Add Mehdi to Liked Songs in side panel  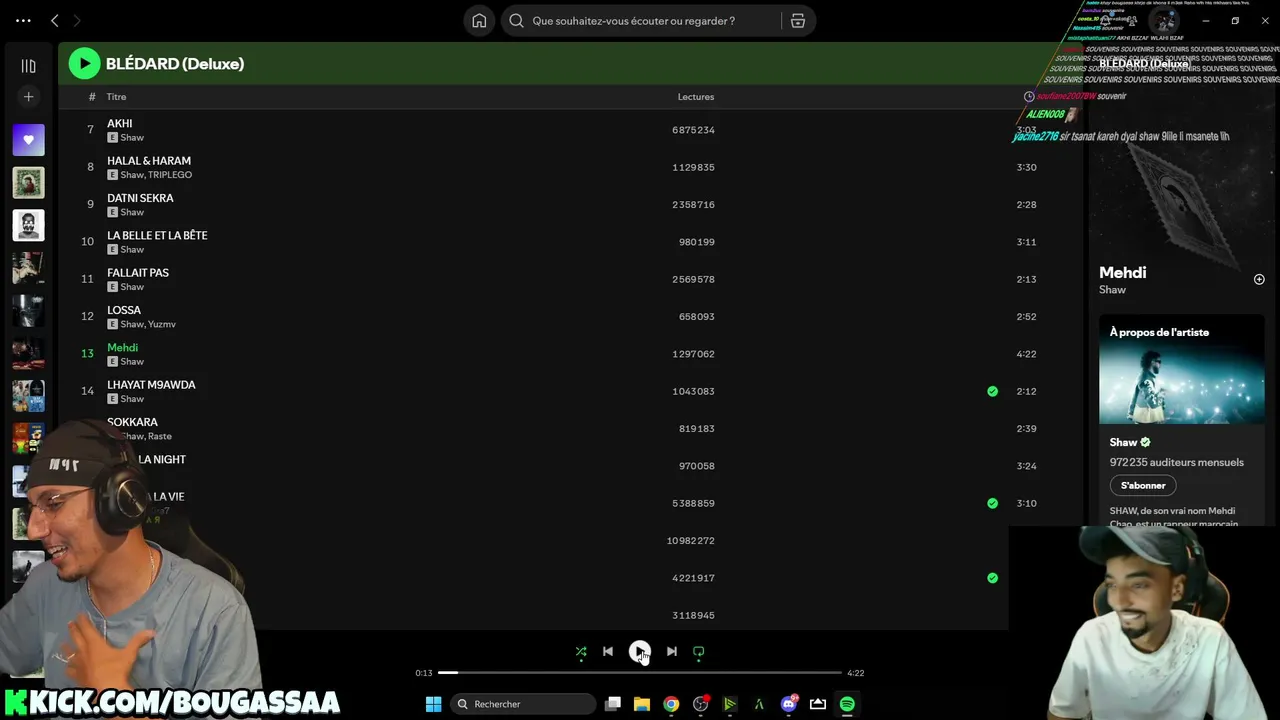(x=1259, y=280)
